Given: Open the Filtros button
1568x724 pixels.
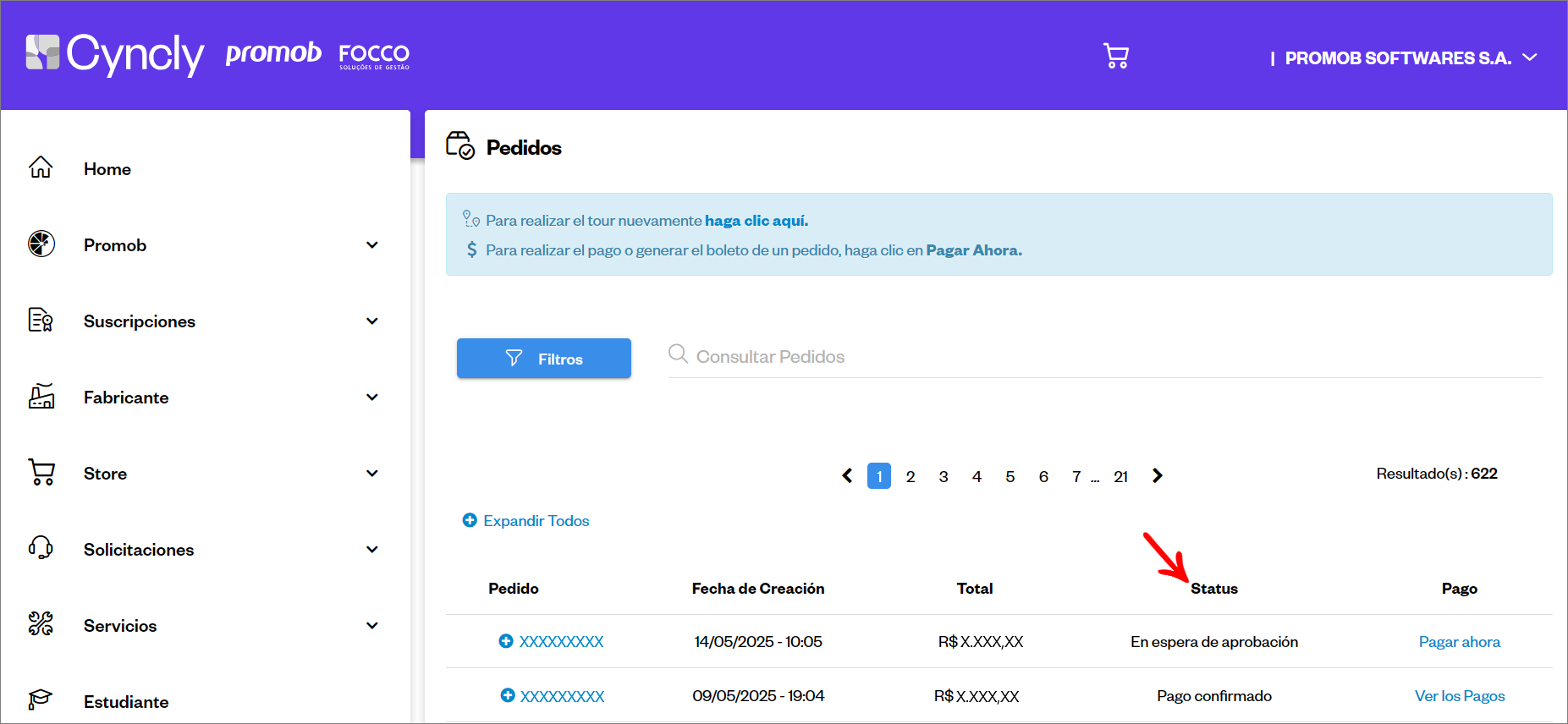Looking at the screenshot, I should [x=544, y=359].
